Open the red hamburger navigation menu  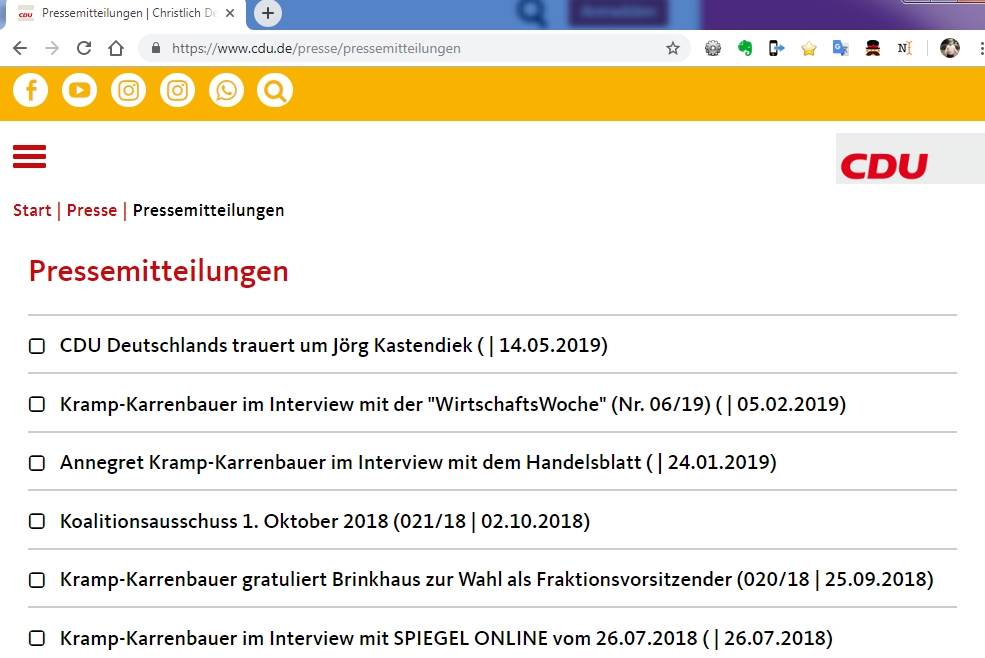point(30,156)
